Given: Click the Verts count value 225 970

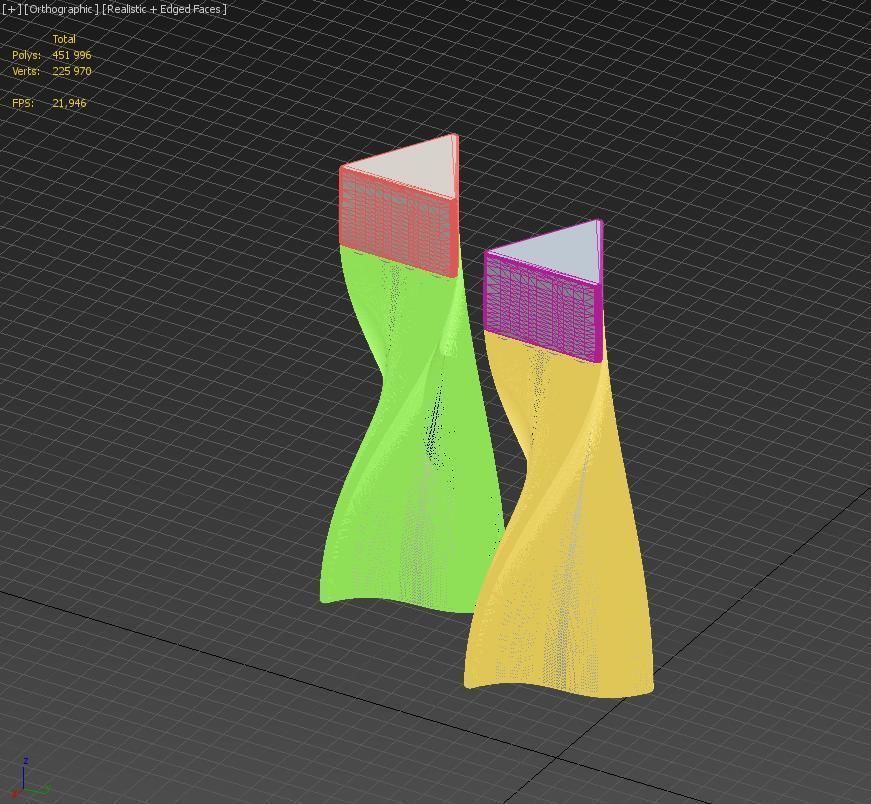Looking at the screenshot, I should pos(72,71).
